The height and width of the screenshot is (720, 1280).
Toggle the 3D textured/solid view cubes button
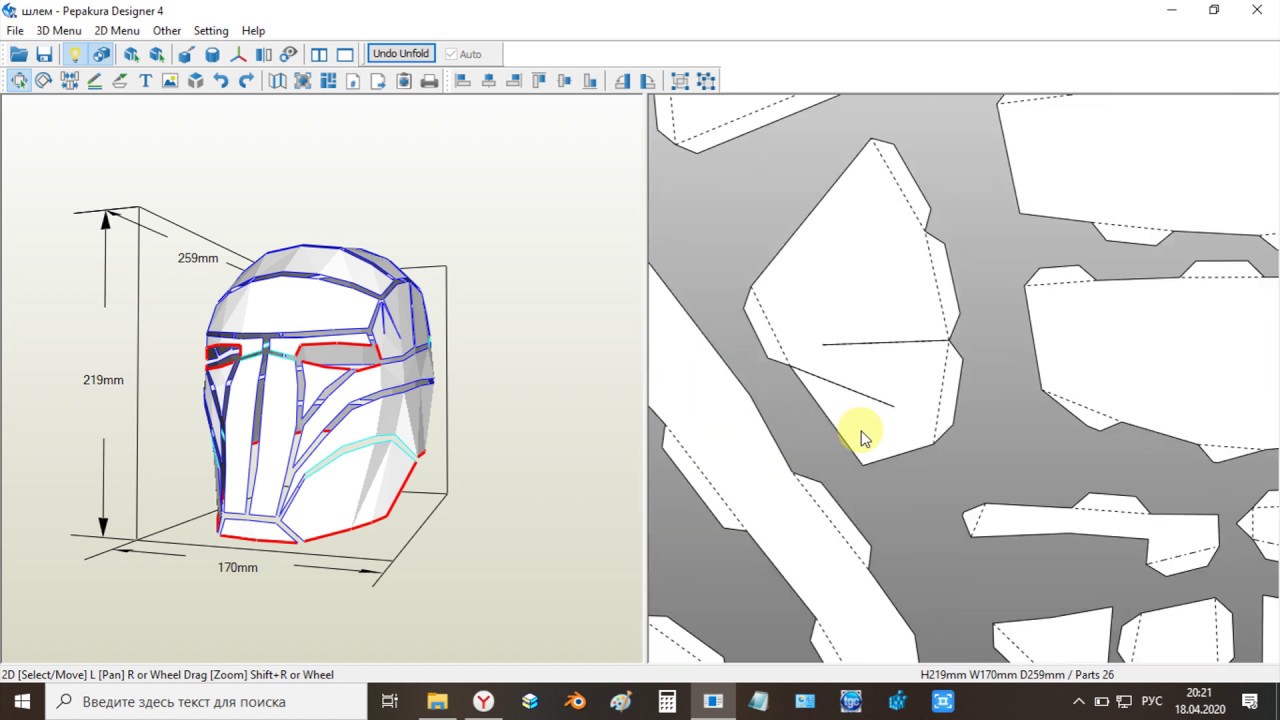(101, 54)
